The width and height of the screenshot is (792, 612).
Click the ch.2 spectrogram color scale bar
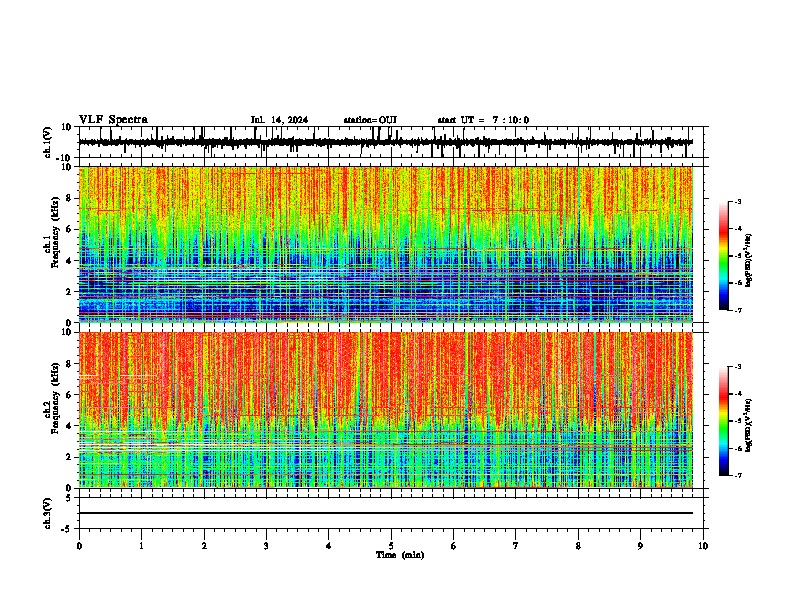[x=724, y=421]
